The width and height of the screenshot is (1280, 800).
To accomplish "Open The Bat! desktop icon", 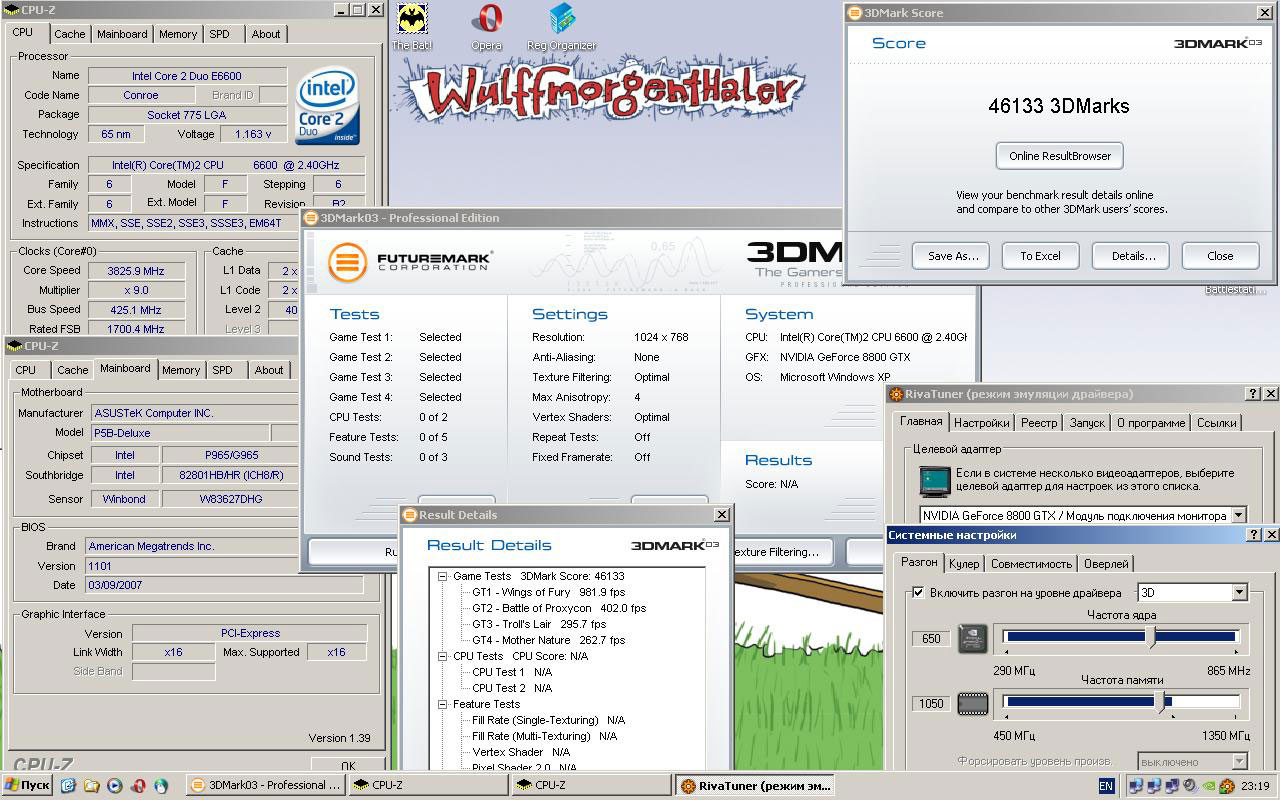I will [411, 19].
